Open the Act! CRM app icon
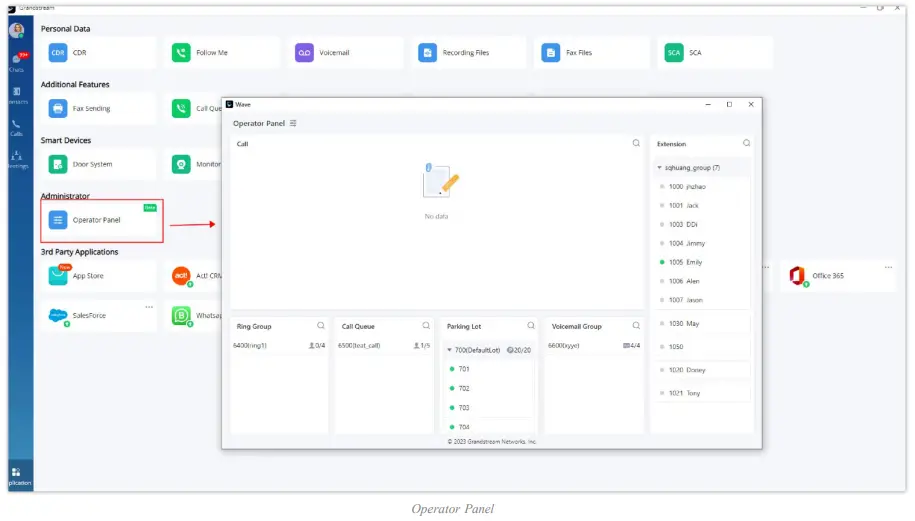 (x=181, y=275)
